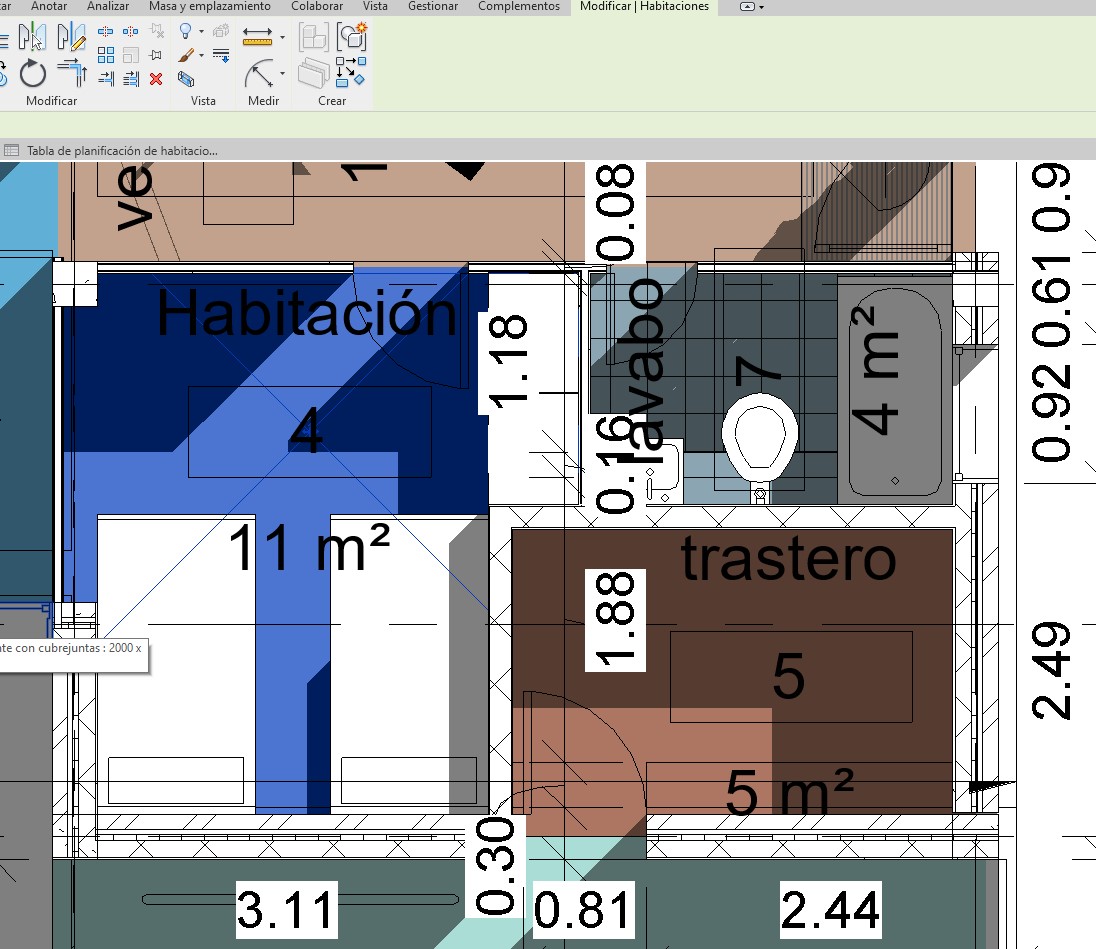Screen dimensions: 1096x949
Task: Select the Array tool icon
Action: point(105,55)
